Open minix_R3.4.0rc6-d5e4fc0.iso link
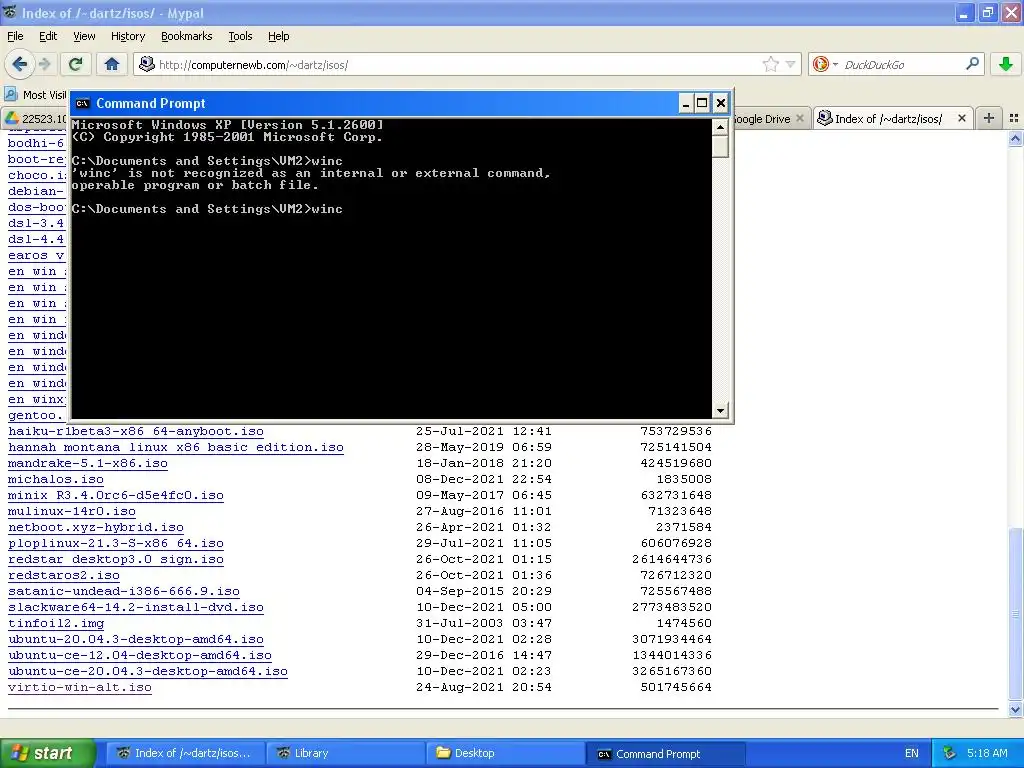This screenshot has width=1024, height=768. [116, 496]
